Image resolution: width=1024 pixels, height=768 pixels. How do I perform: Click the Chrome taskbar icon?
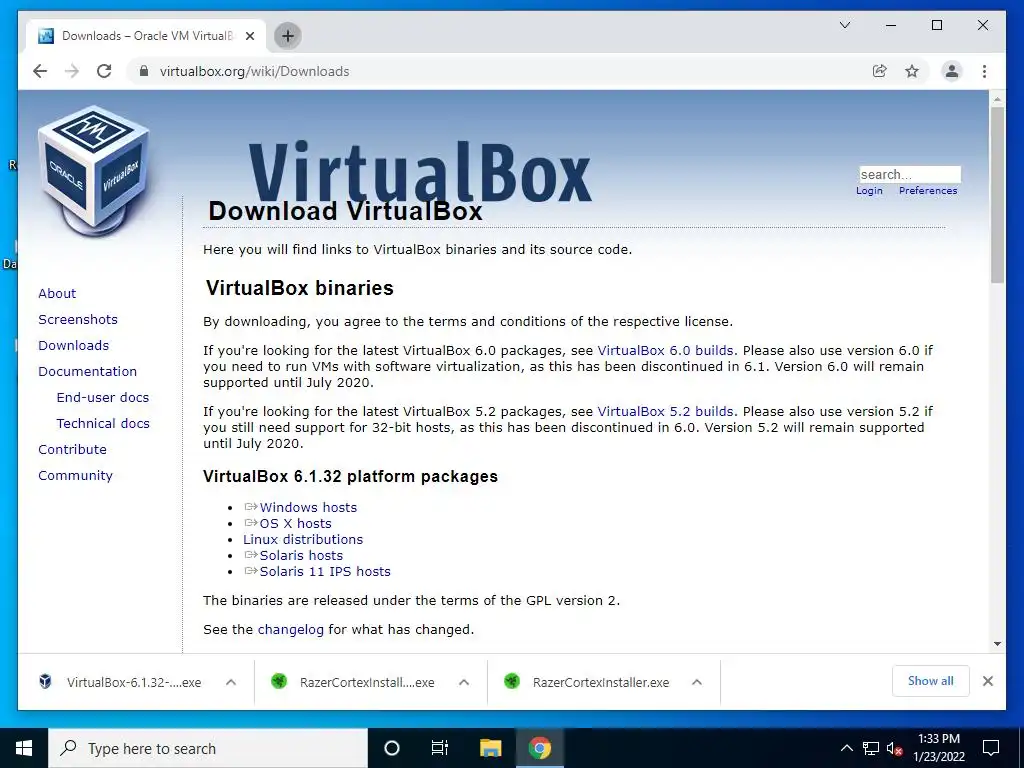[540, 748]
